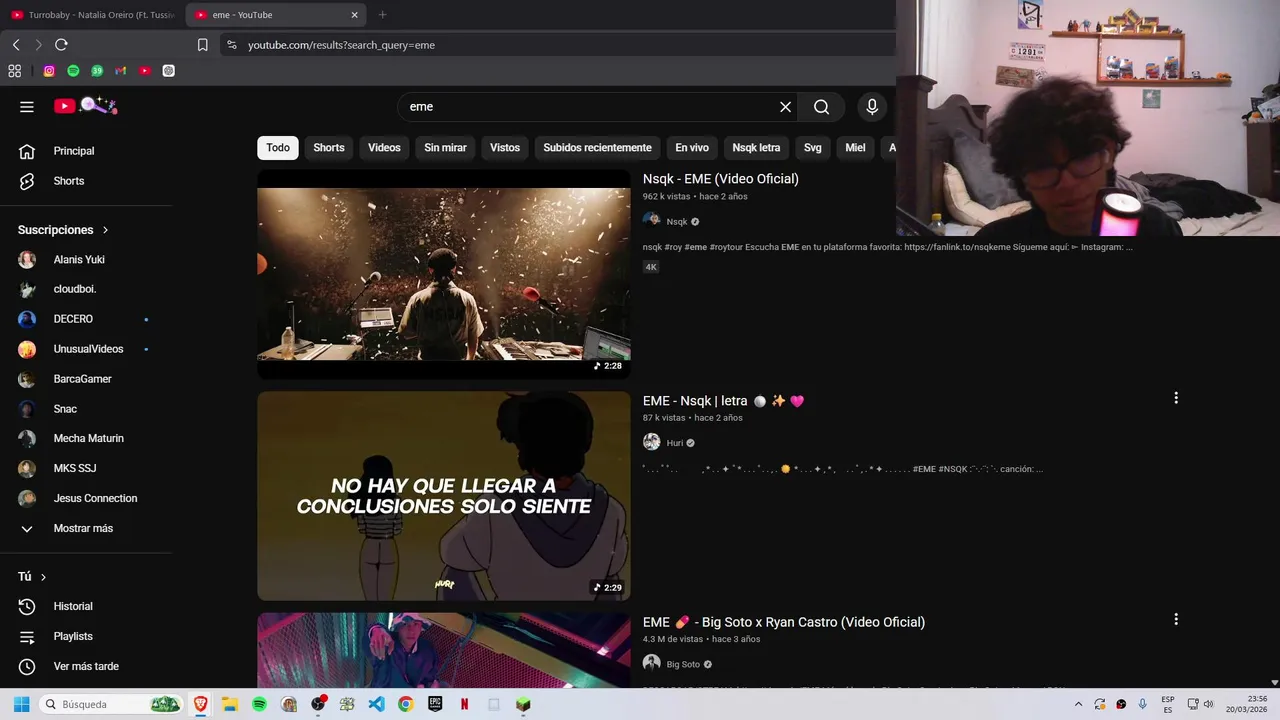Open Epic Games Launcher from the taskbar
The image size is (1280, 720).
pyautogui.click(x=435, y=704)
